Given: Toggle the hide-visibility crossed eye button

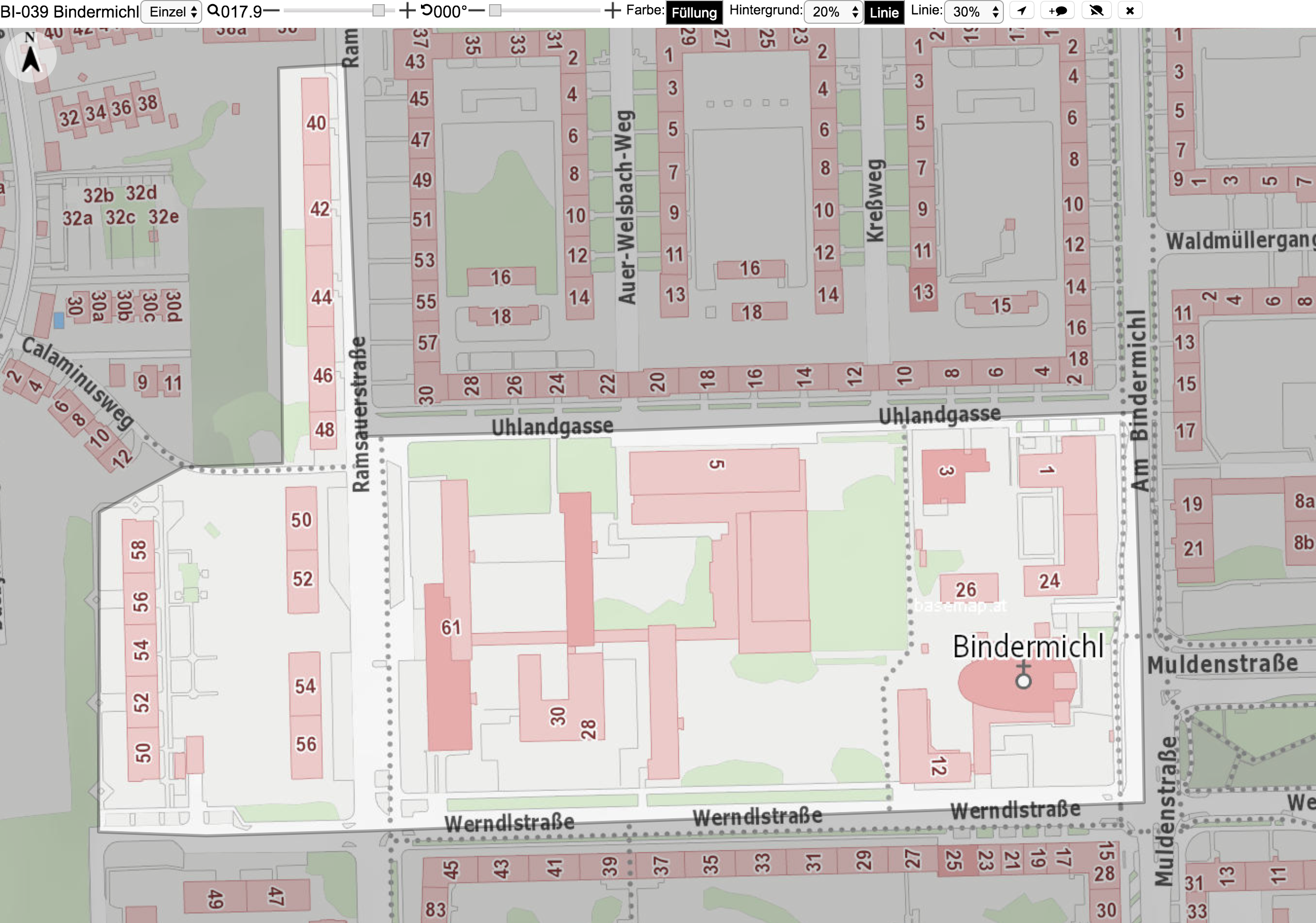Looking at the screenshot, I should (1096, 11).
